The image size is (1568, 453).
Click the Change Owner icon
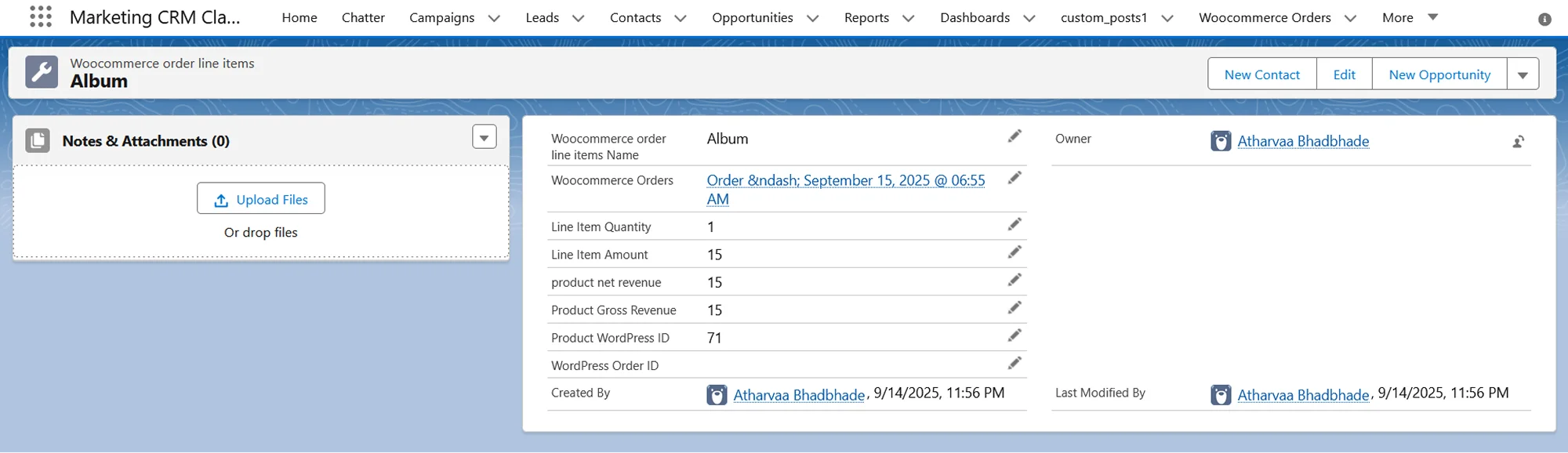[x=1518, y=142]
